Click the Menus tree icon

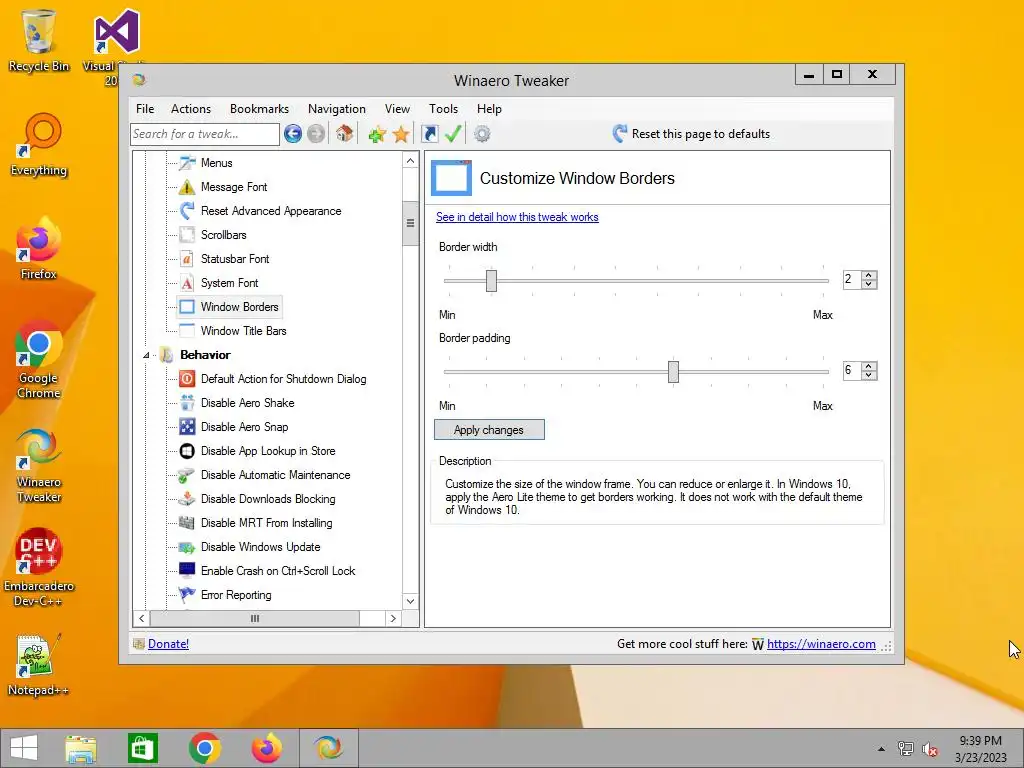pyautogui.click(x=187, y=163)
